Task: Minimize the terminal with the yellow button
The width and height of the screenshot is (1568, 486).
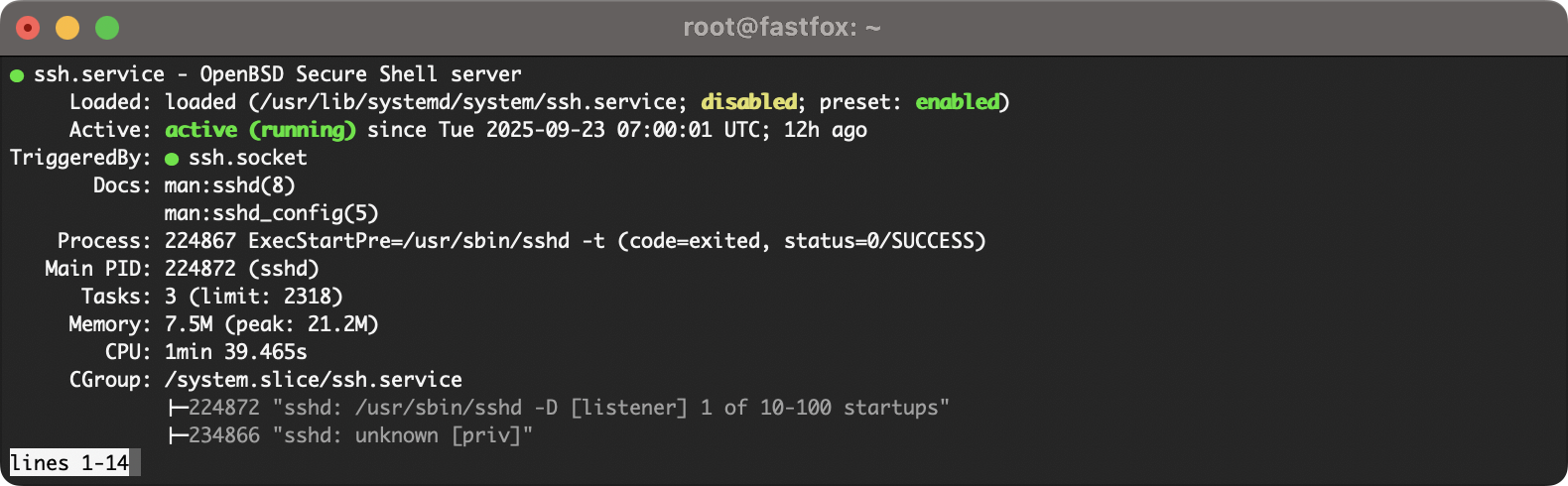Action: tap(67, 28)
